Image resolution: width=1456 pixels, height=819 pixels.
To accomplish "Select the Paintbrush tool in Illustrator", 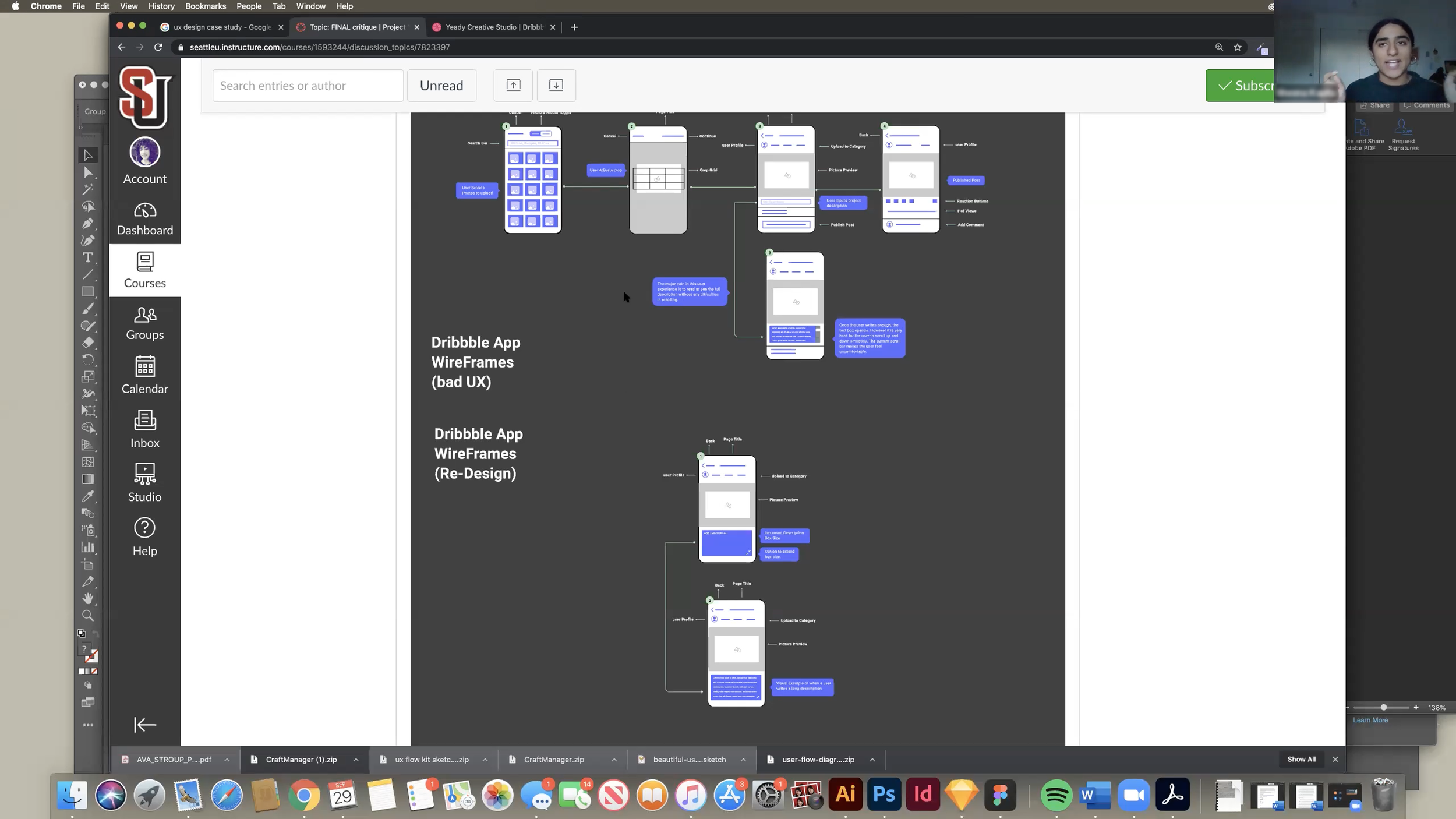I will point(88,309).
